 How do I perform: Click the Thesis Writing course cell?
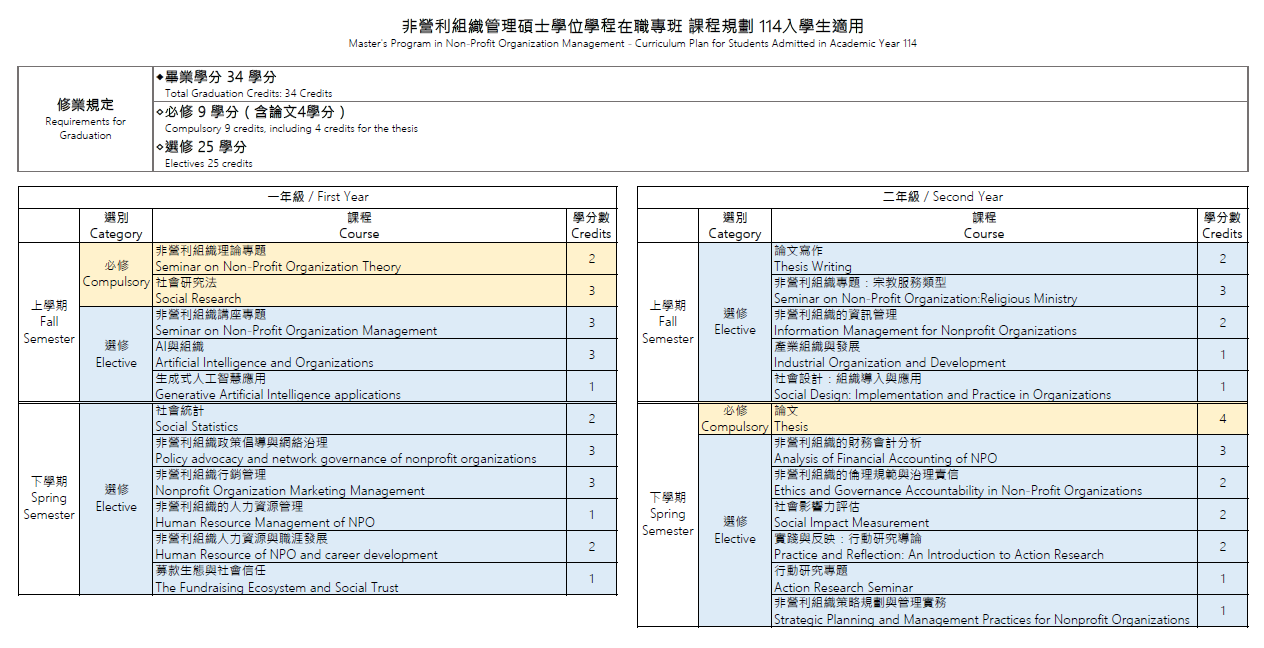[984, 259]
